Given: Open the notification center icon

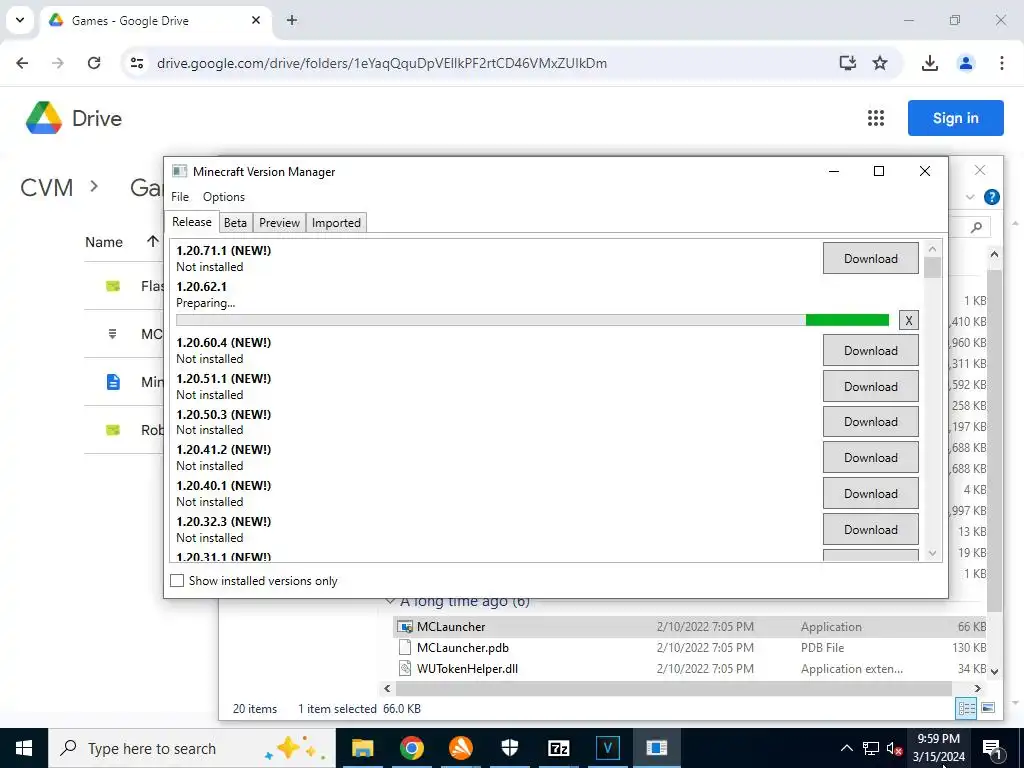Looking at the screenshot, I should (991, 748).
